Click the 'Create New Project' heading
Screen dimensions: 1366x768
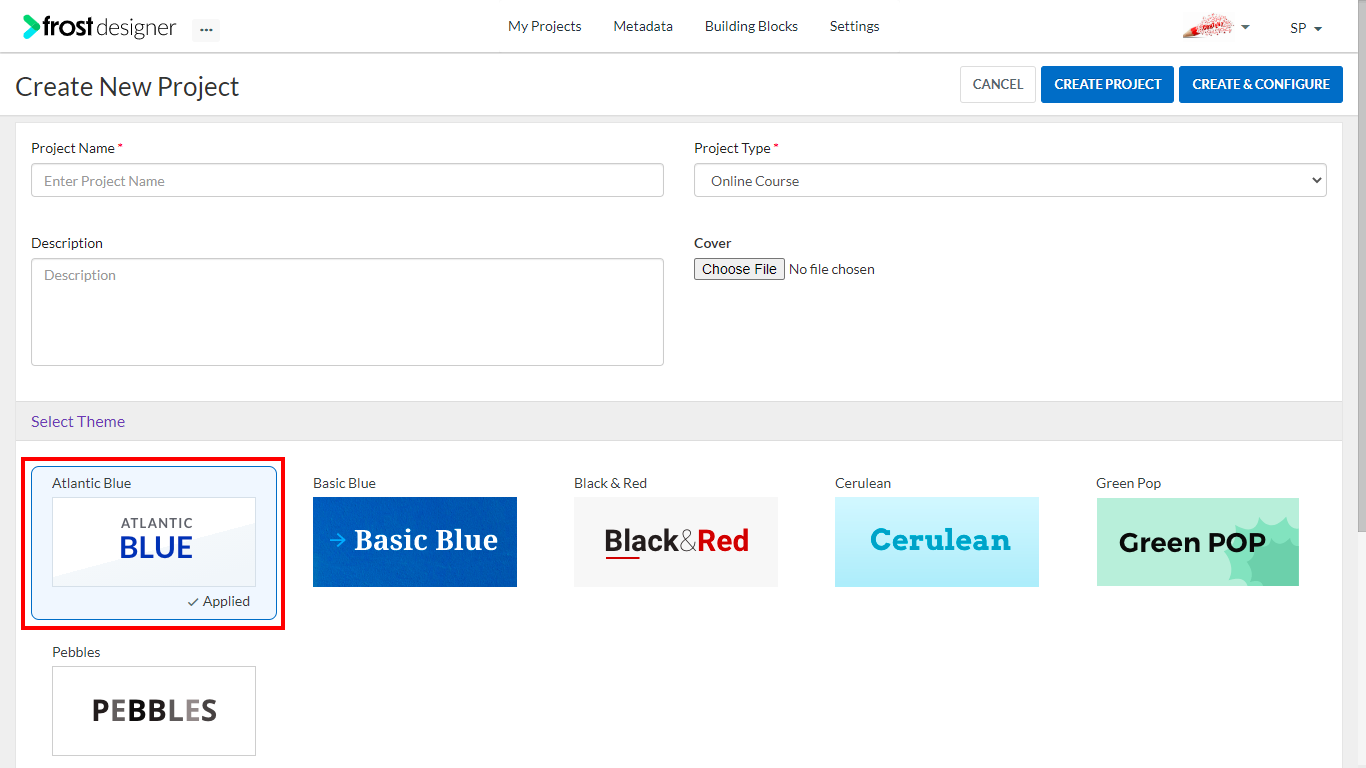tap(127, 86)
